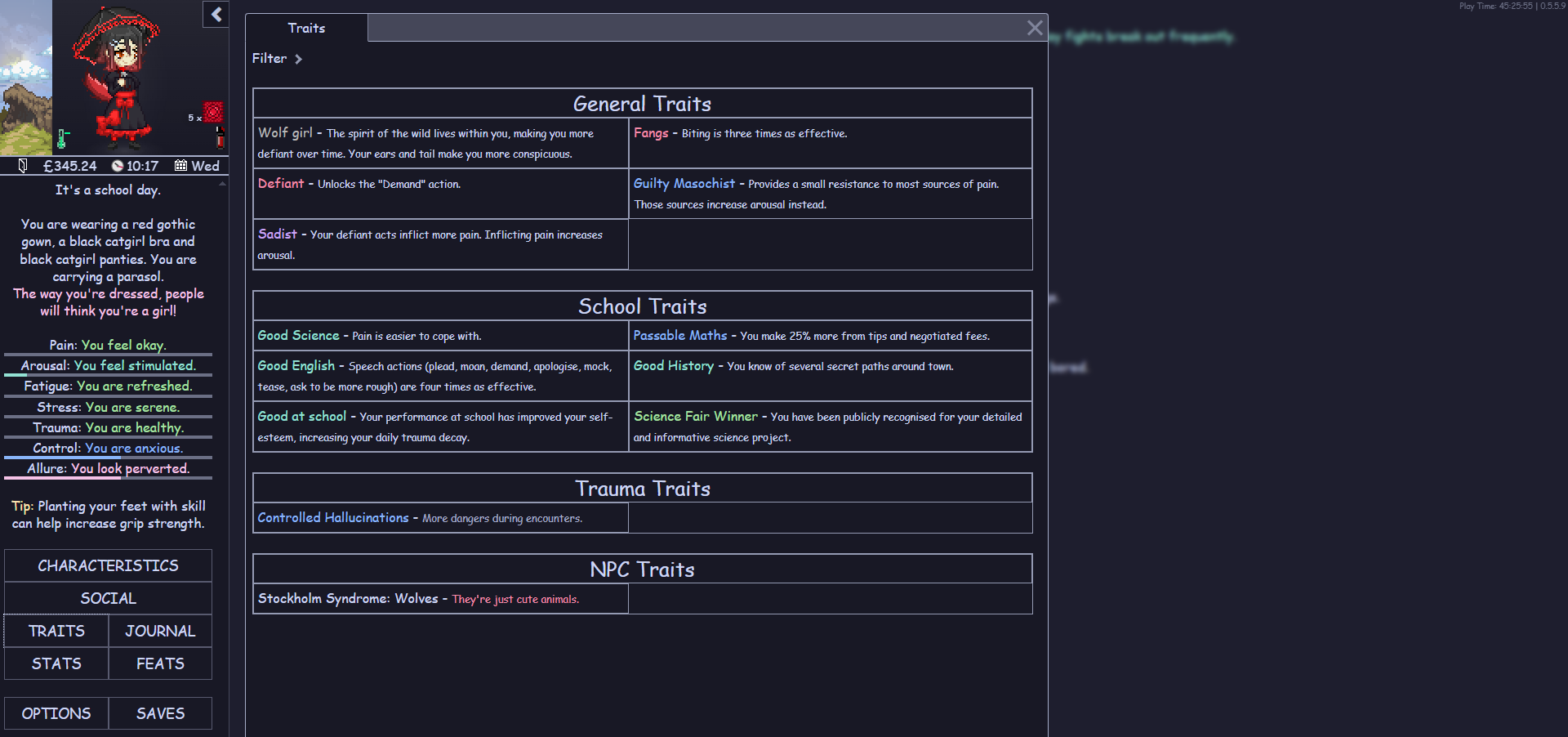Image resolution: width=1568 pixels, height=737 pixels.
Task: Click the "Trauma Traits" section header
Action: (643, 489)
